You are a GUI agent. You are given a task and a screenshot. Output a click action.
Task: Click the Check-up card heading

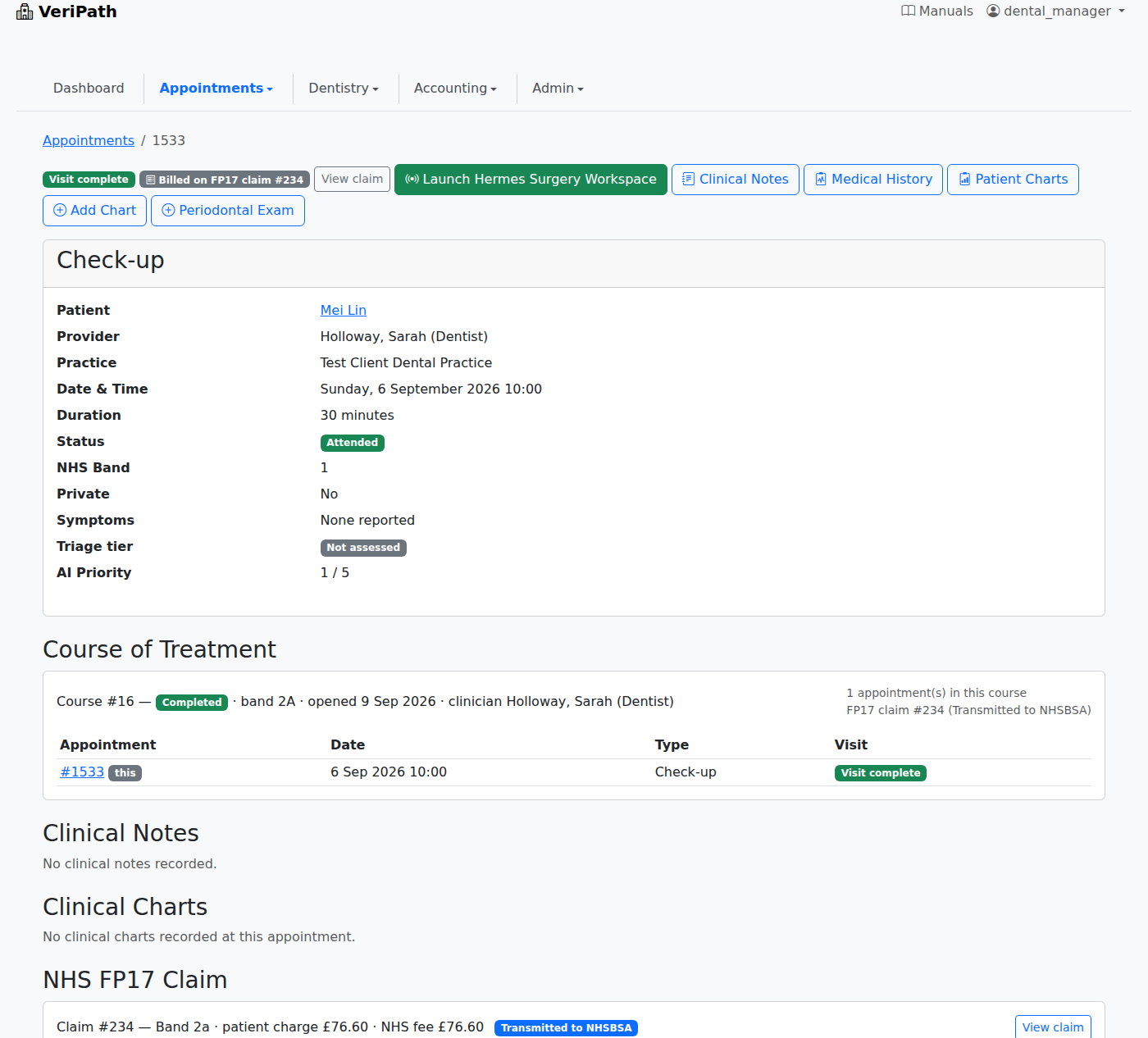[x=110, y=260]
